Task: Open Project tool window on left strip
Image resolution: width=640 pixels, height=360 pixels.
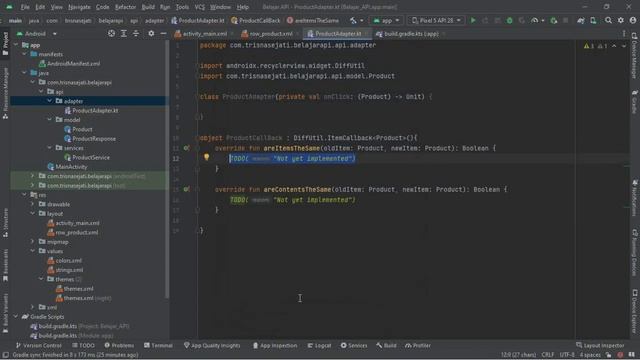Action: coord(5,44)
